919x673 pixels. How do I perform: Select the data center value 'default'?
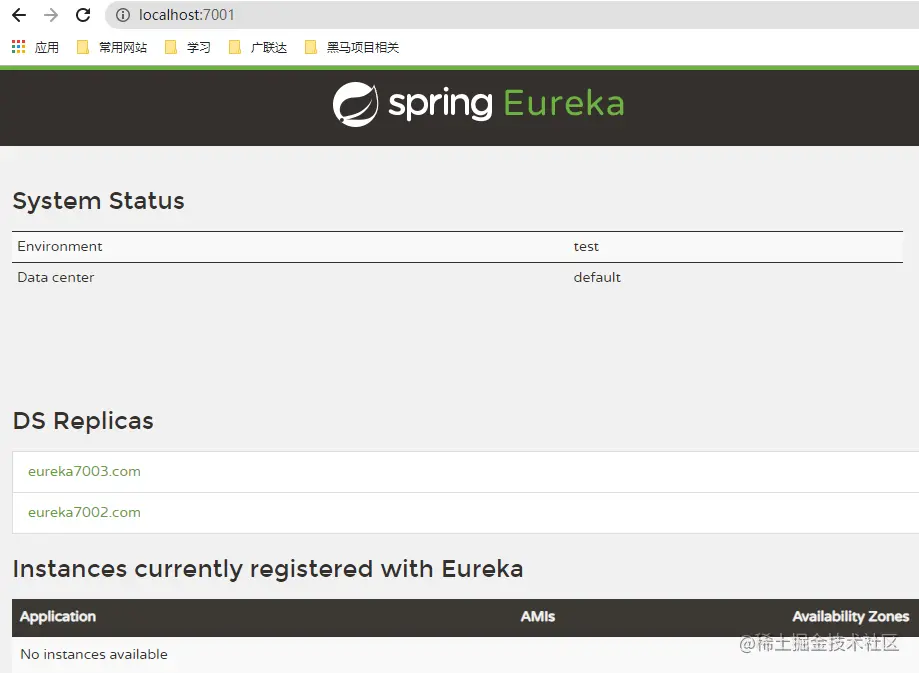tap(597, 277)
